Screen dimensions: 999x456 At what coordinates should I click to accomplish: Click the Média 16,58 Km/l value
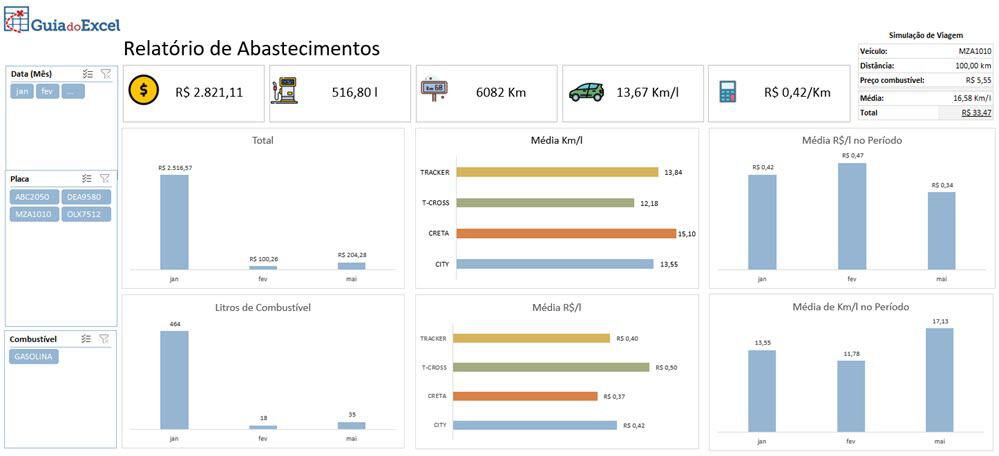click(x=974, y=99)
